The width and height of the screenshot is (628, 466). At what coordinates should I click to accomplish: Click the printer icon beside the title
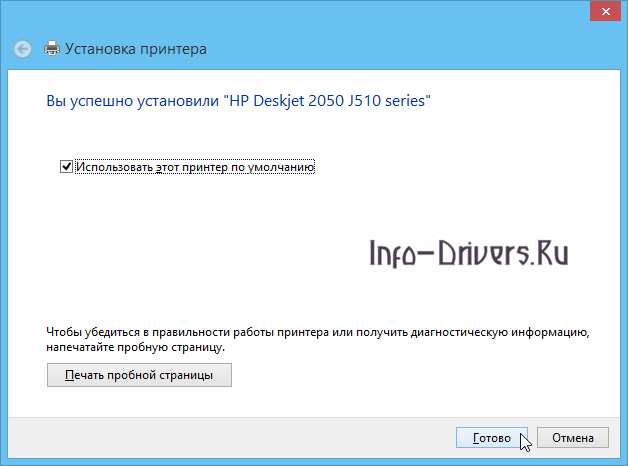53,48
